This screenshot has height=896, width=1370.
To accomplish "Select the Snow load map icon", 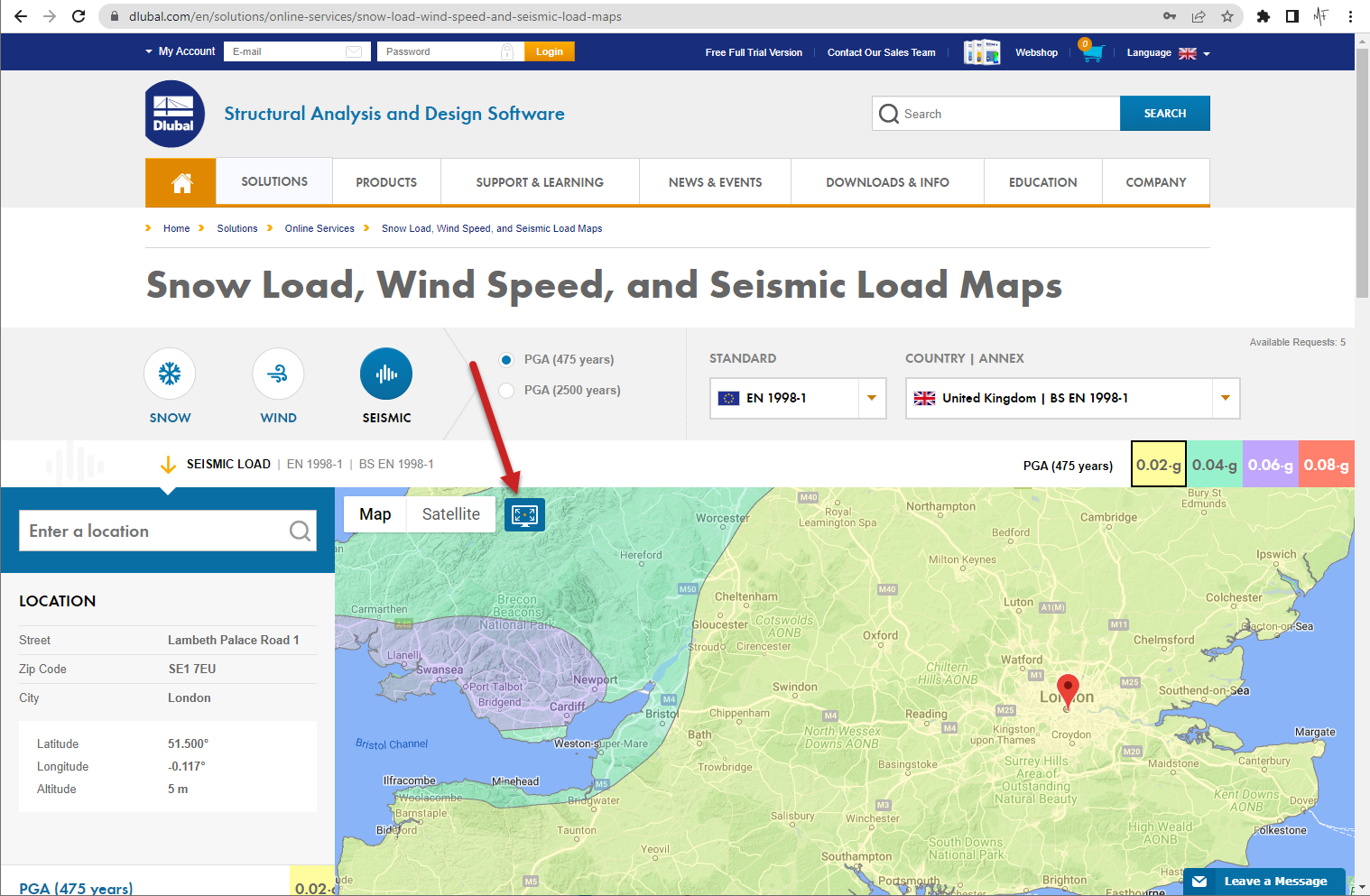I will tap(170, 374).
